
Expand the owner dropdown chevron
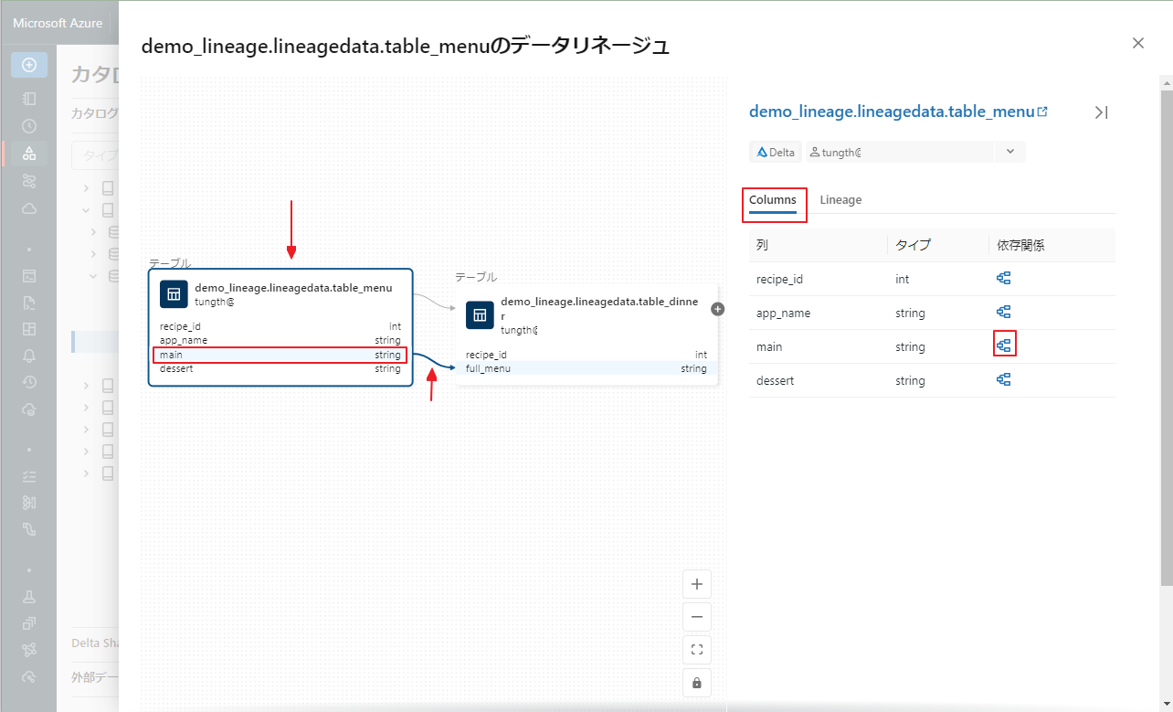[1010, 152]
